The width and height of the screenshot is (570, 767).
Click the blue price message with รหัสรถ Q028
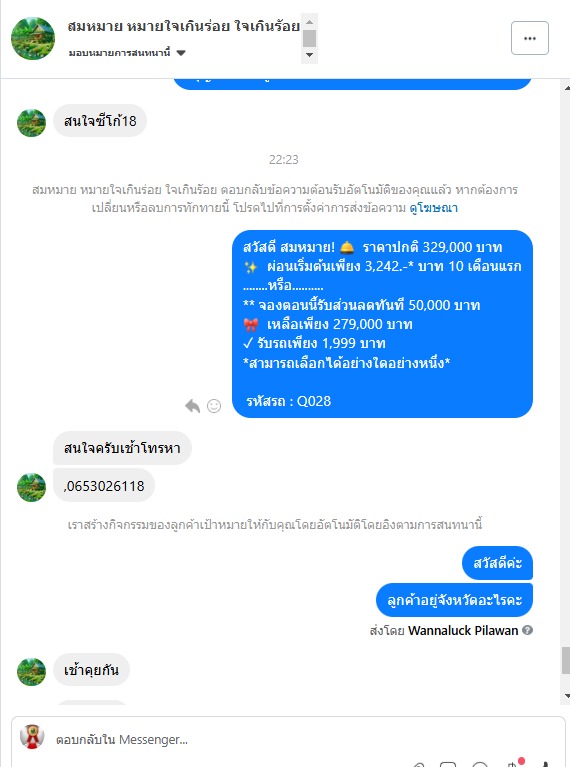click(x=382, y=324)
